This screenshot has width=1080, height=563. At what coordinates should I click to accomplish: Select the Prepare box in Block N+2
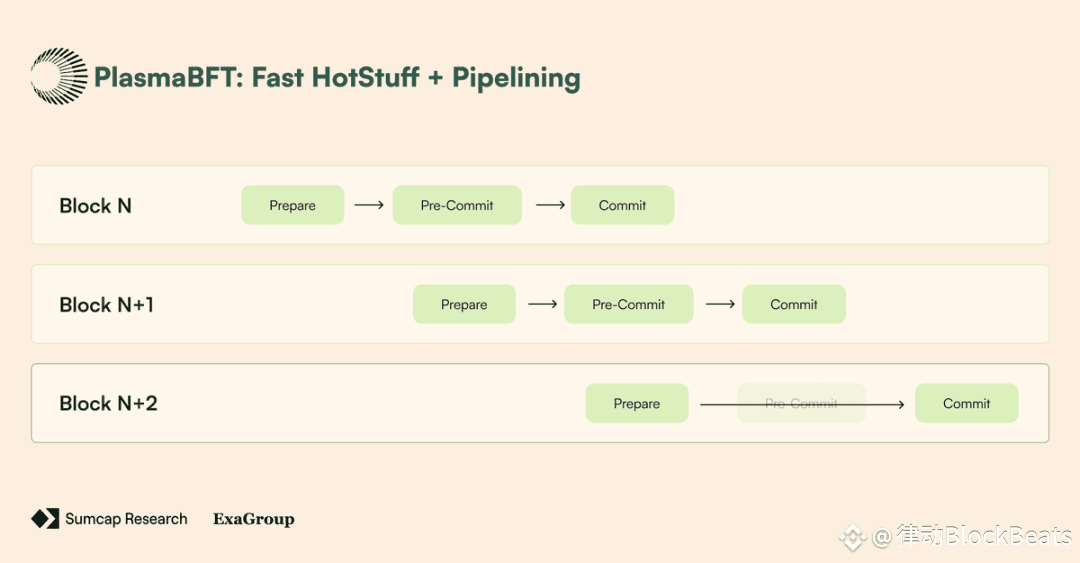click(x=637, y=403)
